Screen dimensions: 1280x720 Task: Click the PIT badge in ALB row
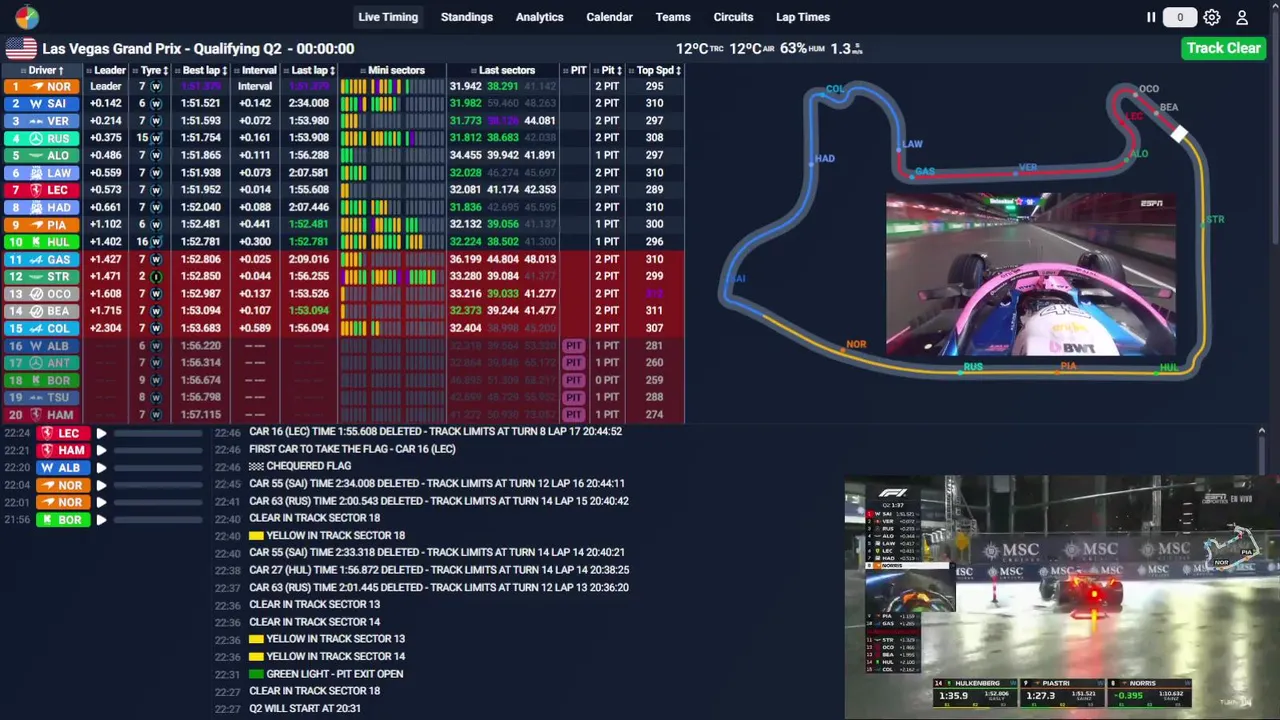(x=573, y=345)
